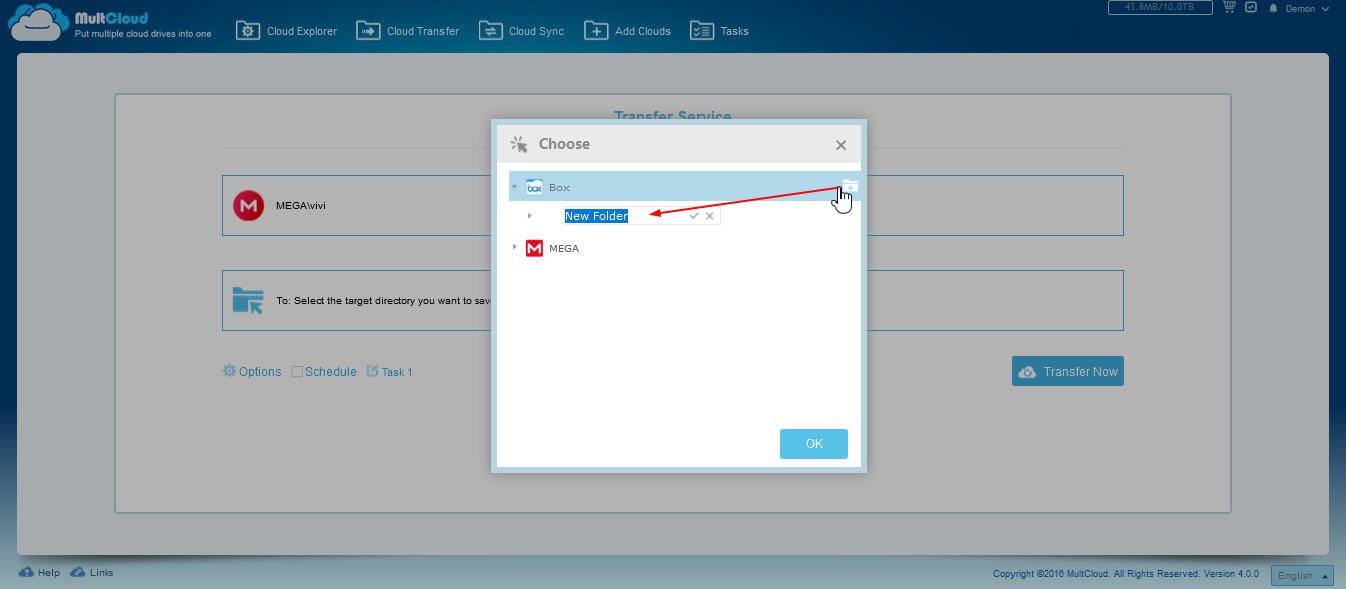The height and width of the screenshot is (589, 1346).
Task: Click the target directory folder icon
Action: point(248,300)
